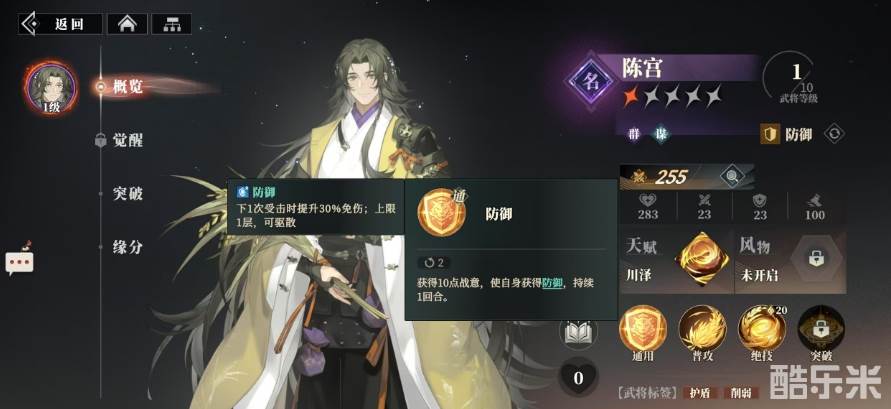
Task: Tap the heart affection counter
Action: click(x=578, y=378)
